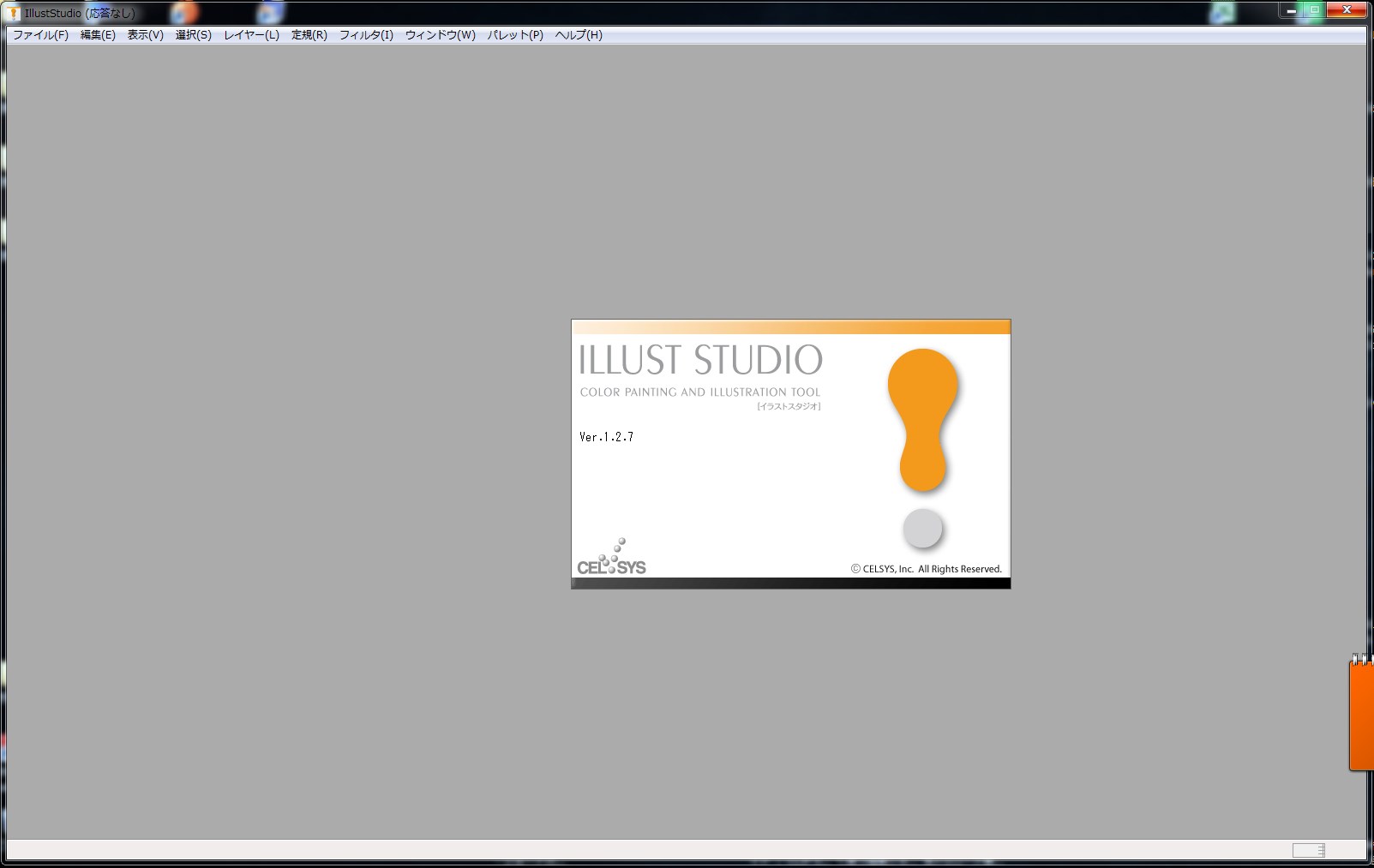Click the CELSYS logo on the splash

pyautogui.click(x=612, y=557)
